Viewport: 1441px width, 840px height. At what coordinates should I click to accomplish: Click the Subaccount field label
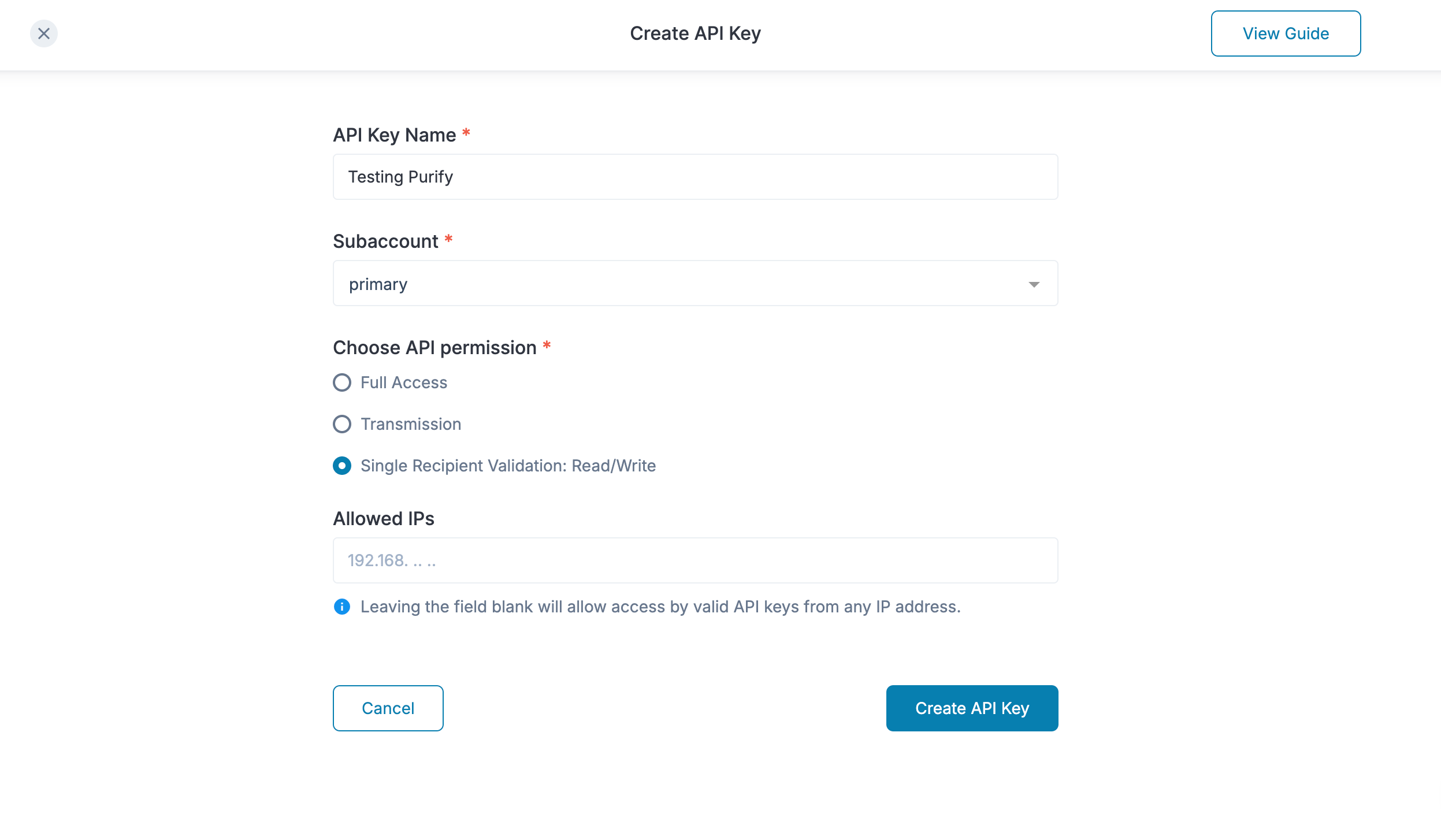click(385, 241)
